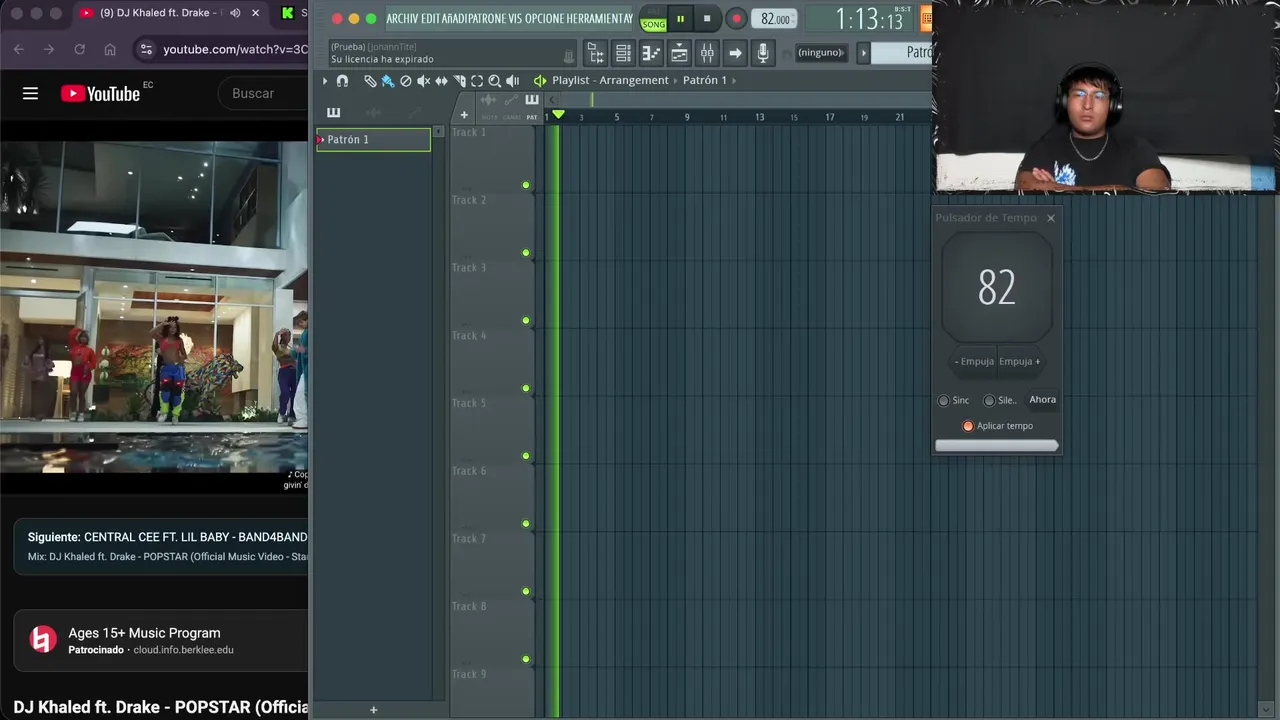Mute Track 2 with its green dot
Image resolution: width=1280 pixels, height=720 pixels.
coord(526,253)
